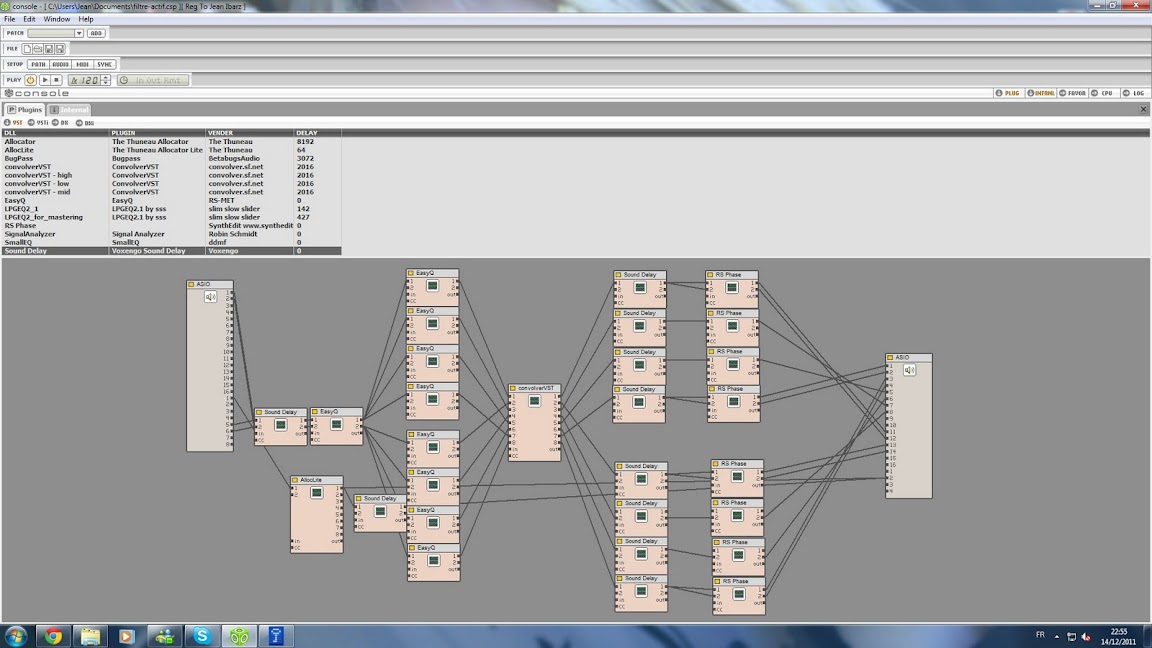Sort plugin list by VENDER column
The width and height of the screenshot is (1152, 648).
250,133
